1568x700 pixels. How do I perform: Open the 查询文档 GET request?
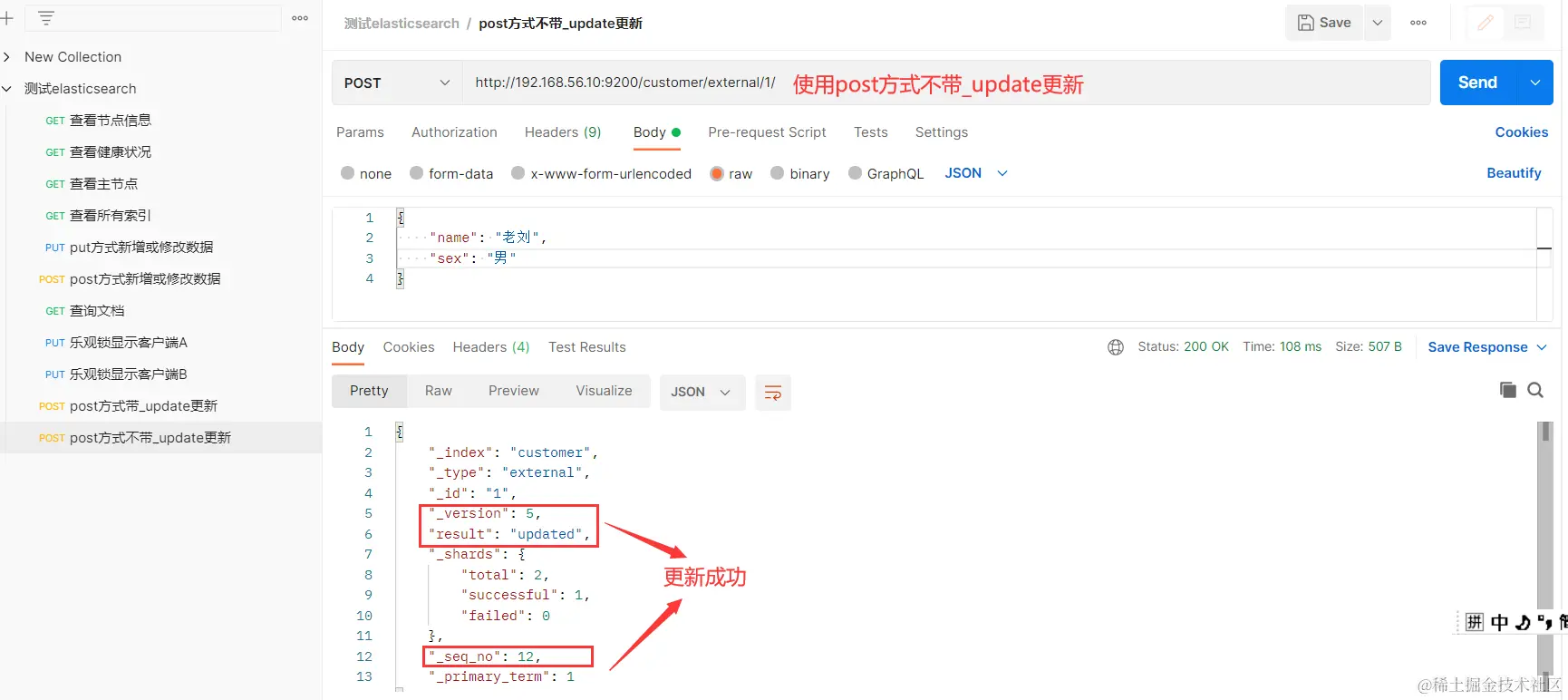point(96,311)
